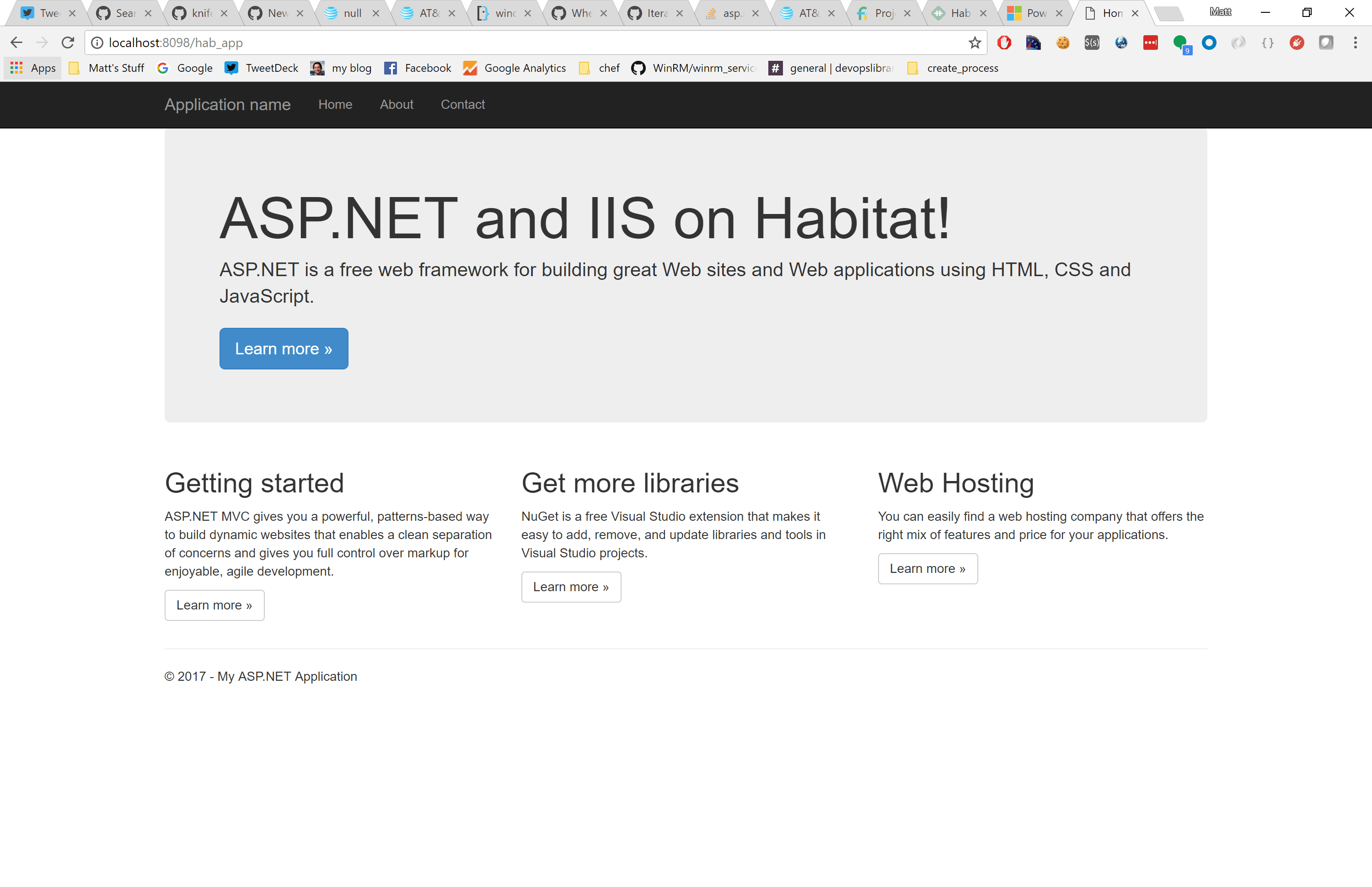Click the Get more libraries Learn more link

(x=572, y=586)
